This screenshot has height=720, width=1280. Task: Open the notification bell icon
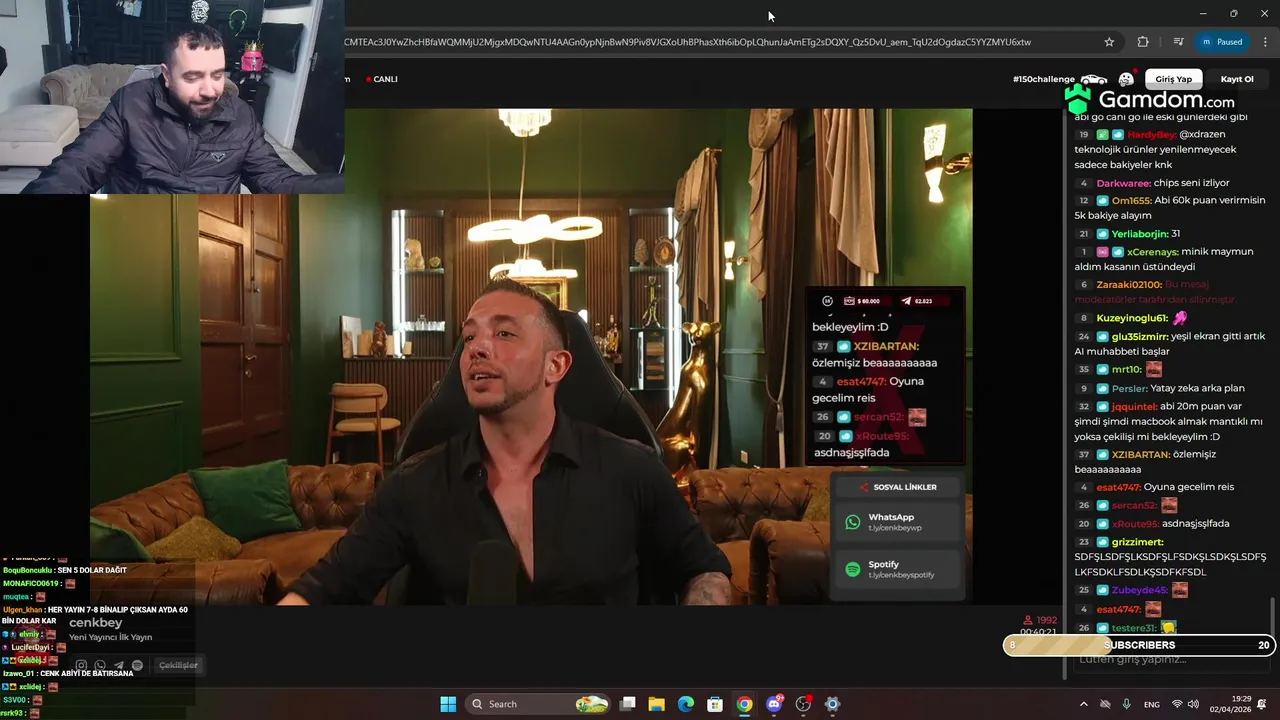tap(1263, 704)
